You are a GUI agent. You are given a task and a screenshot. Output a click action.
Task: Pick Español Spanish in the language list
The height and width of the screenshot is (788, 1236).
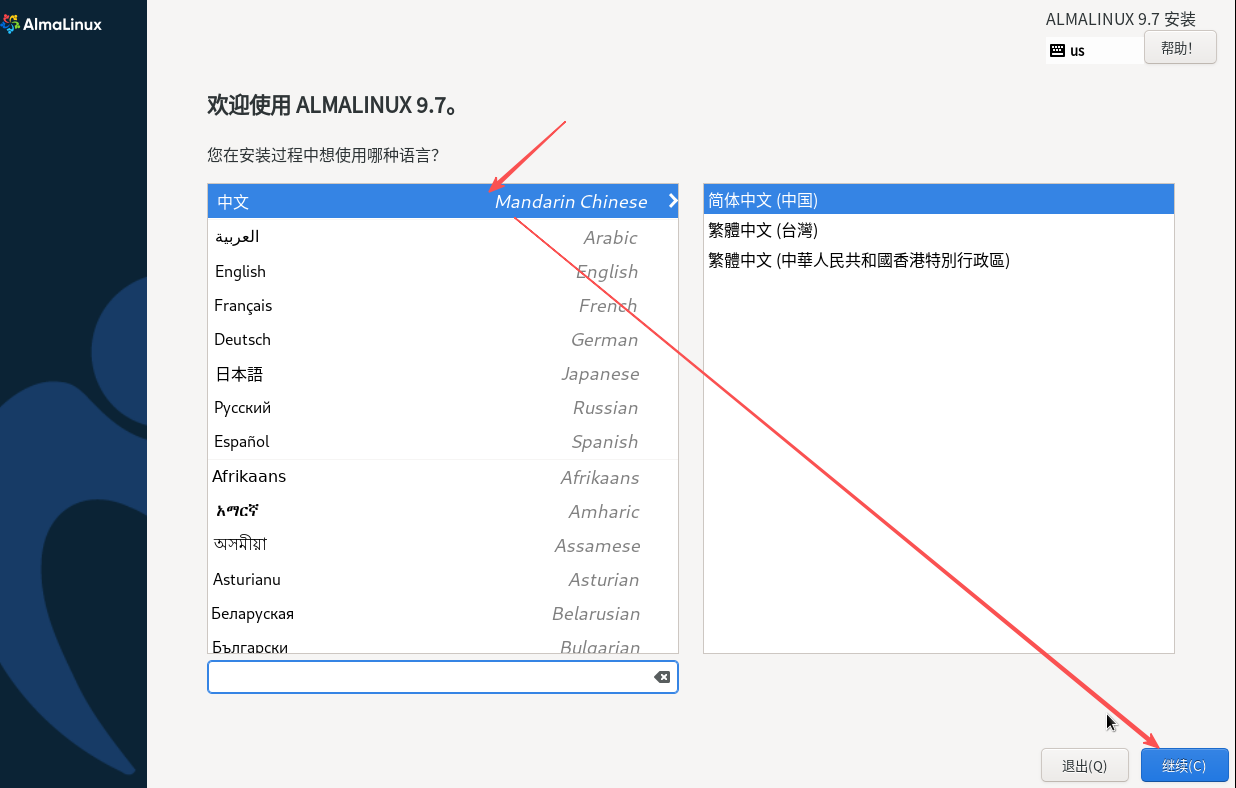coord(443,441)
